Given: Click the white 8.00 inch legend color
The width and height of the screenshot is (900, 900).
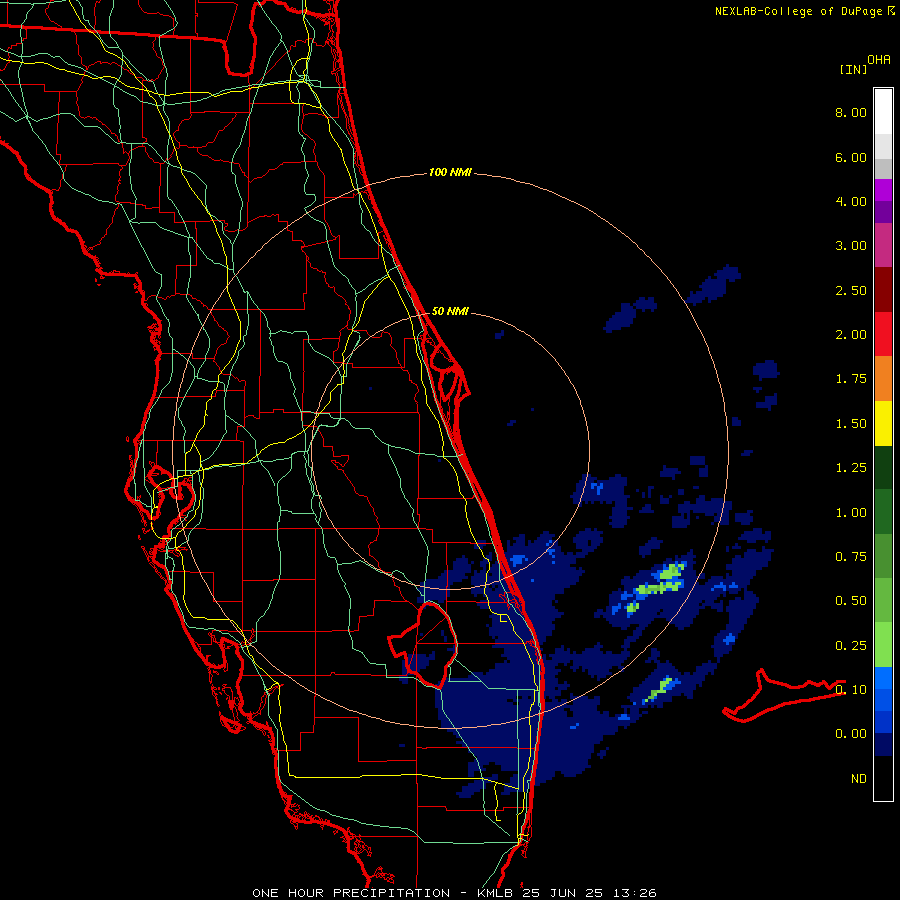Looking at the screenshot, I should (x=883, y=112).
